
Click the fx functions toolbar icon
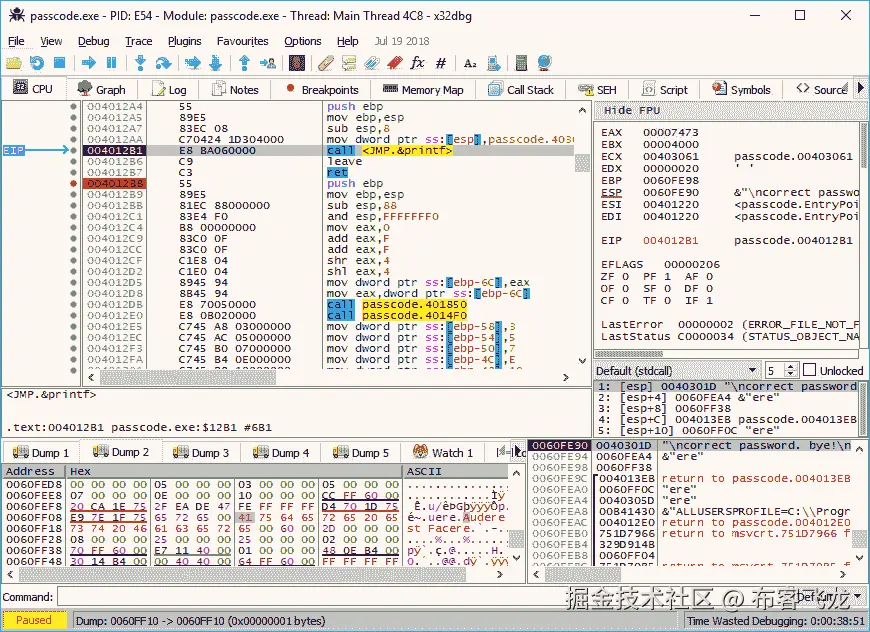417,63
